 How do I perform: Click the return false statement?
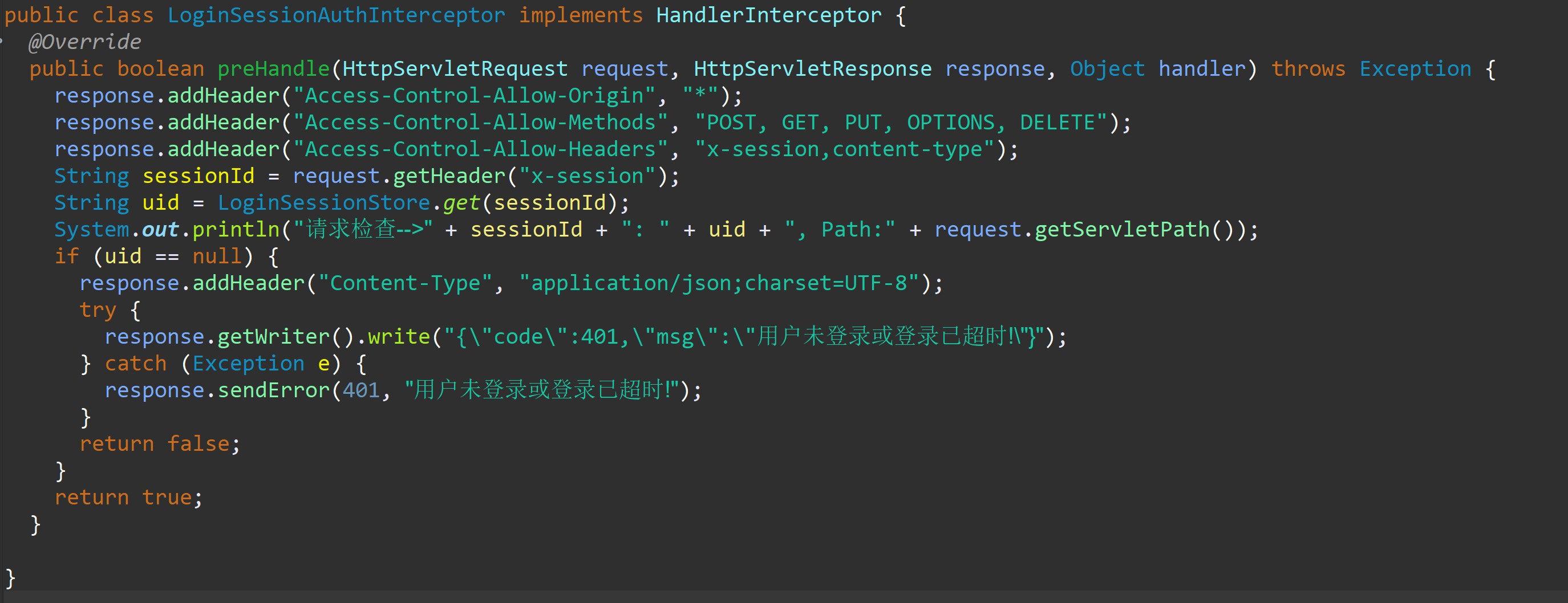[160, 443]
